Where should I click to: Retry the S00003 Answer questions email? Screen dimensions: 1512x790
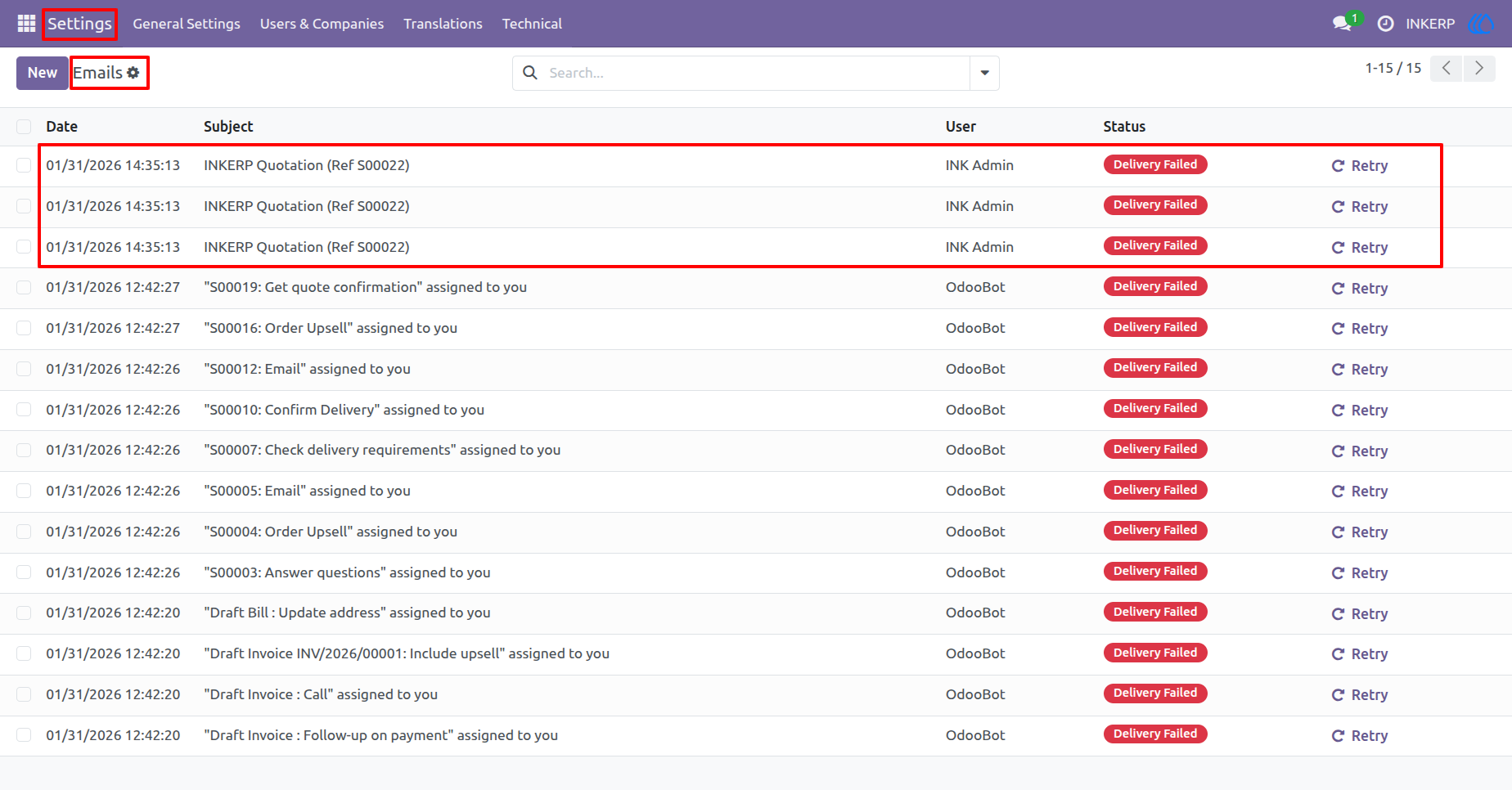coord(1359,572)
